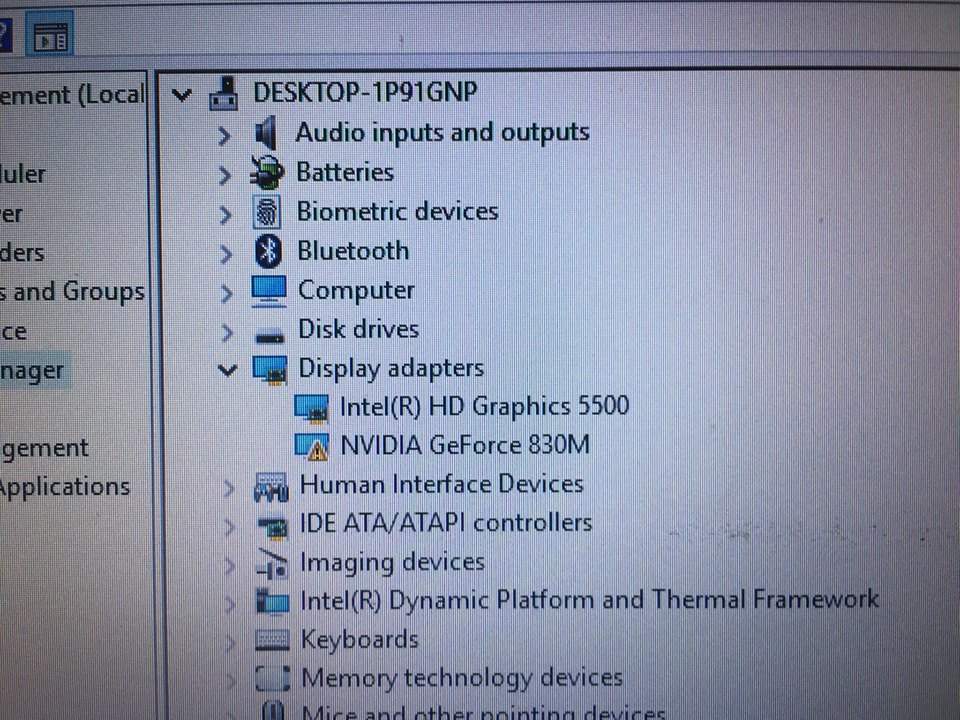The image size is (960, 720).
Task: Select the Human Interface Devices label
Action: click(441, 484)
